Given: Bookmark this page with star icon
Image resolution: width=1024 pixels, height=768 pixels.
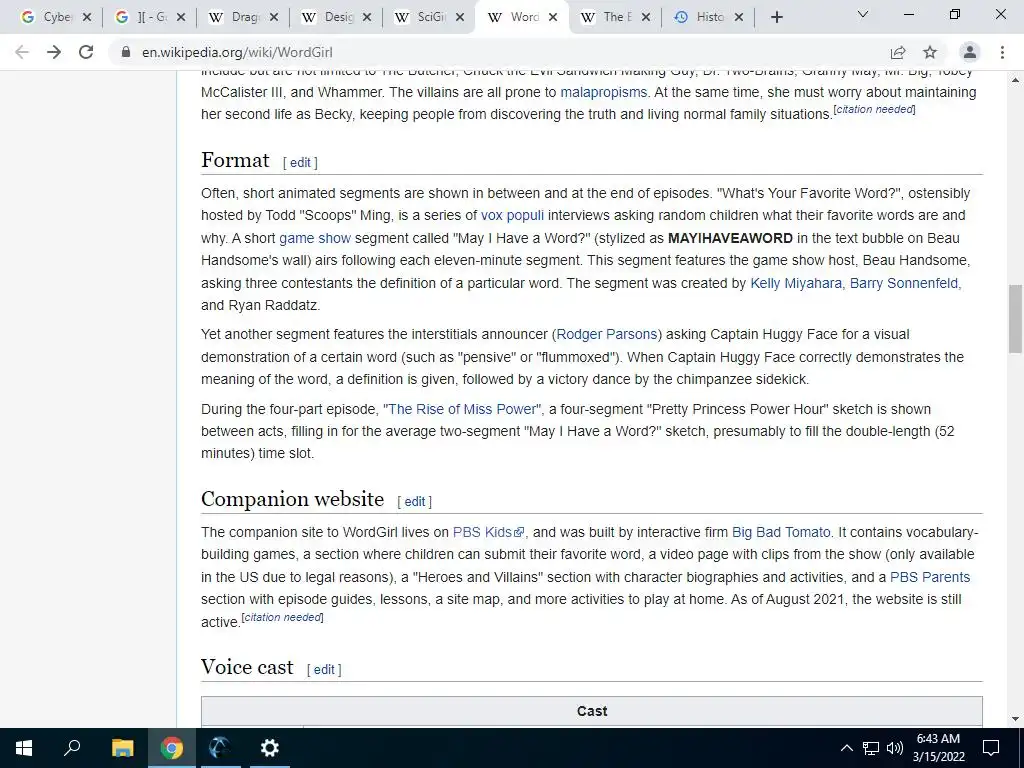Looking at the screenshot, I should 930,52.
